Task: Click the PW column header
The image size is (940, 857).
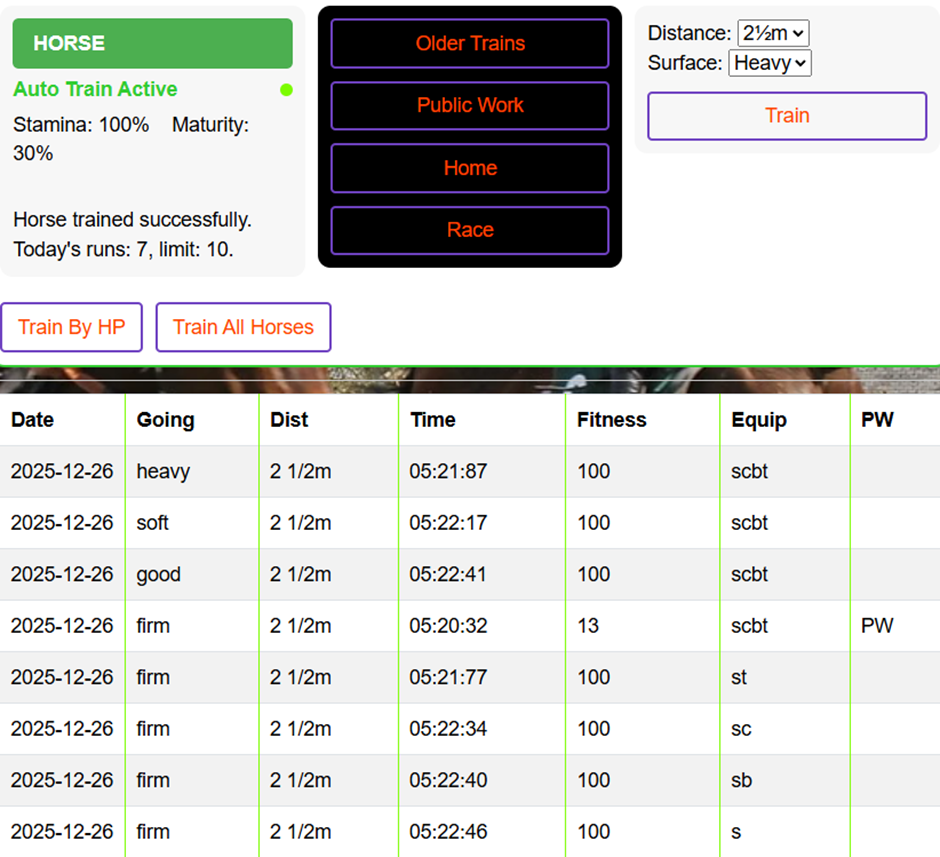Action: tap(877, 420)
